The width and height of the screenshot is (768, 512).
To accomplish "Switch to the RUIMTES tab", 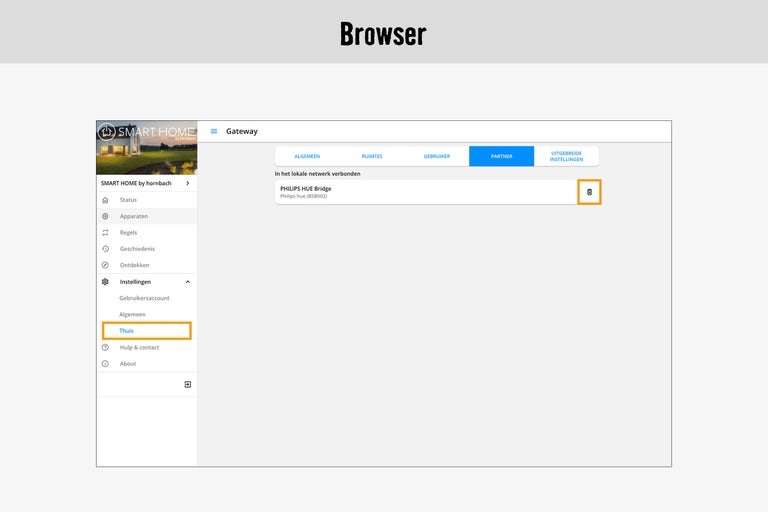I will [x=372, y=156].
